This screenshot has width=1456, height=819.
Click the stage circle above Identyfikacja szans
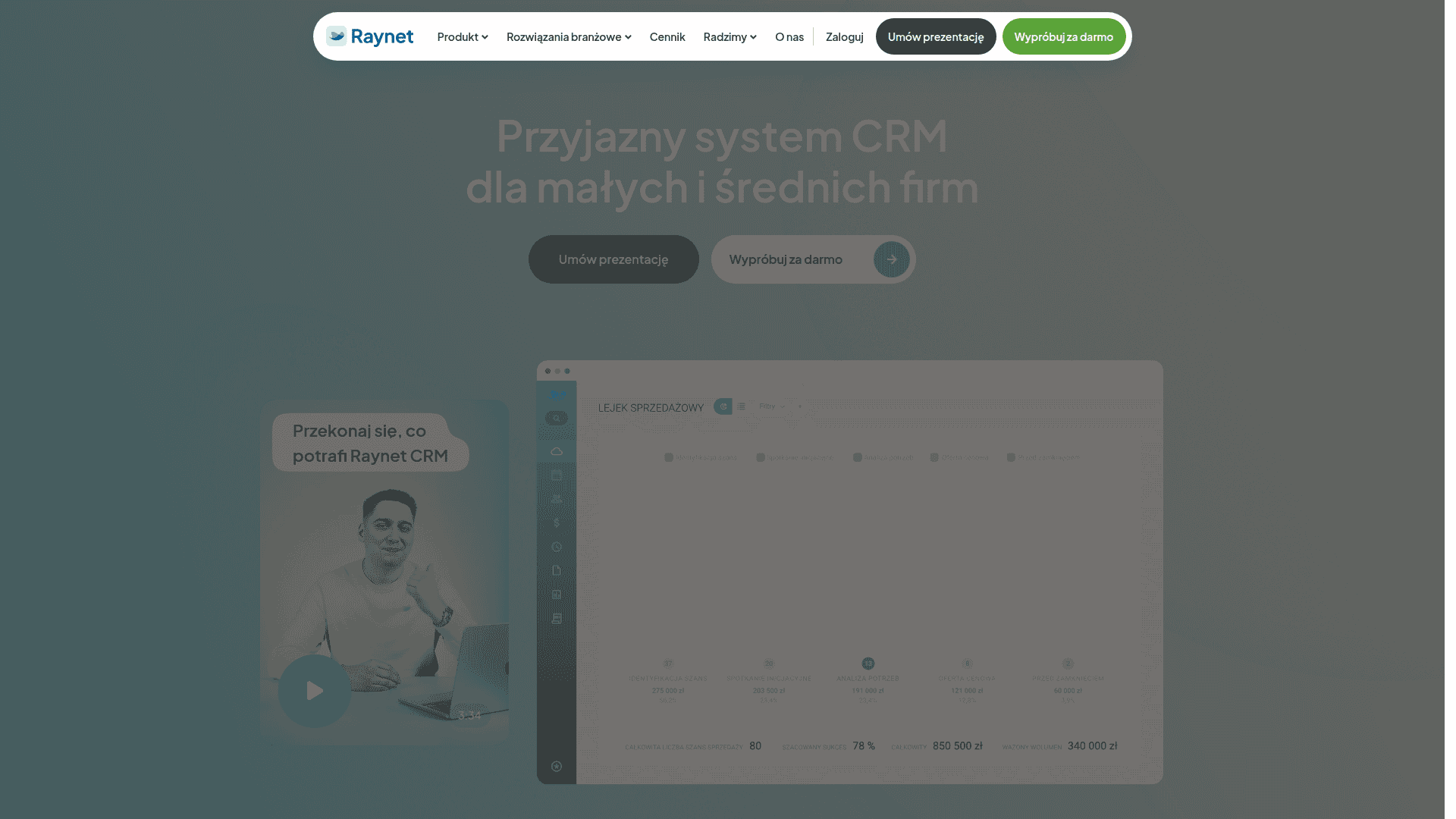(668, 664)
